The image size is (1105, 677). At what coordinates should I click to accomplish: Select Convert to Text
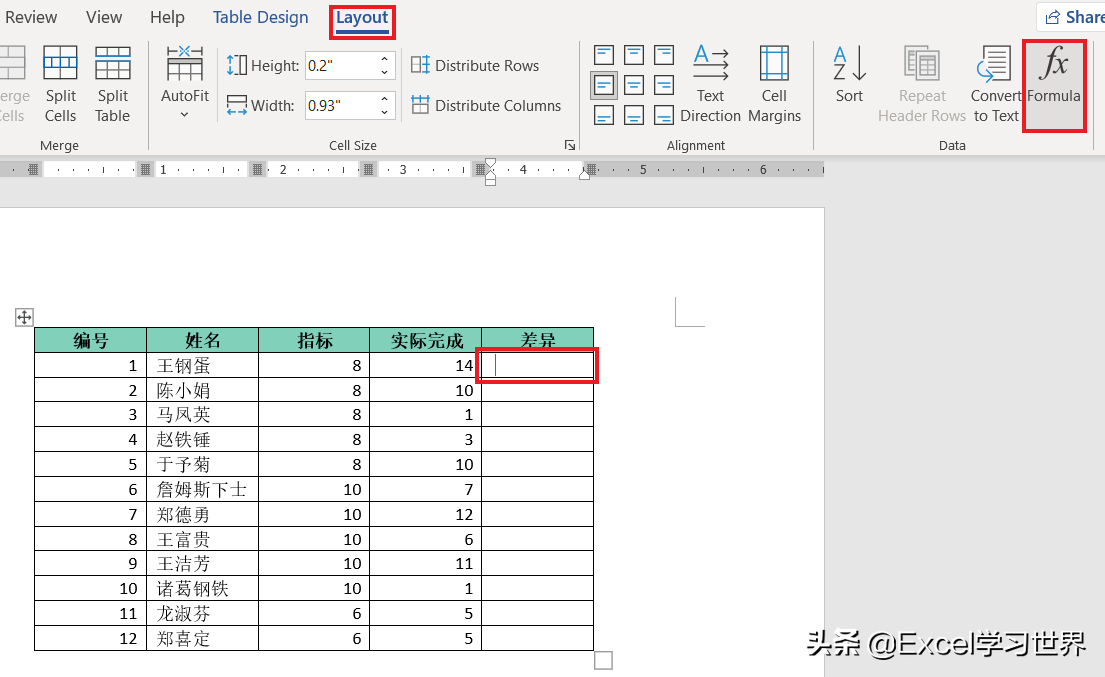click(995, 83)
